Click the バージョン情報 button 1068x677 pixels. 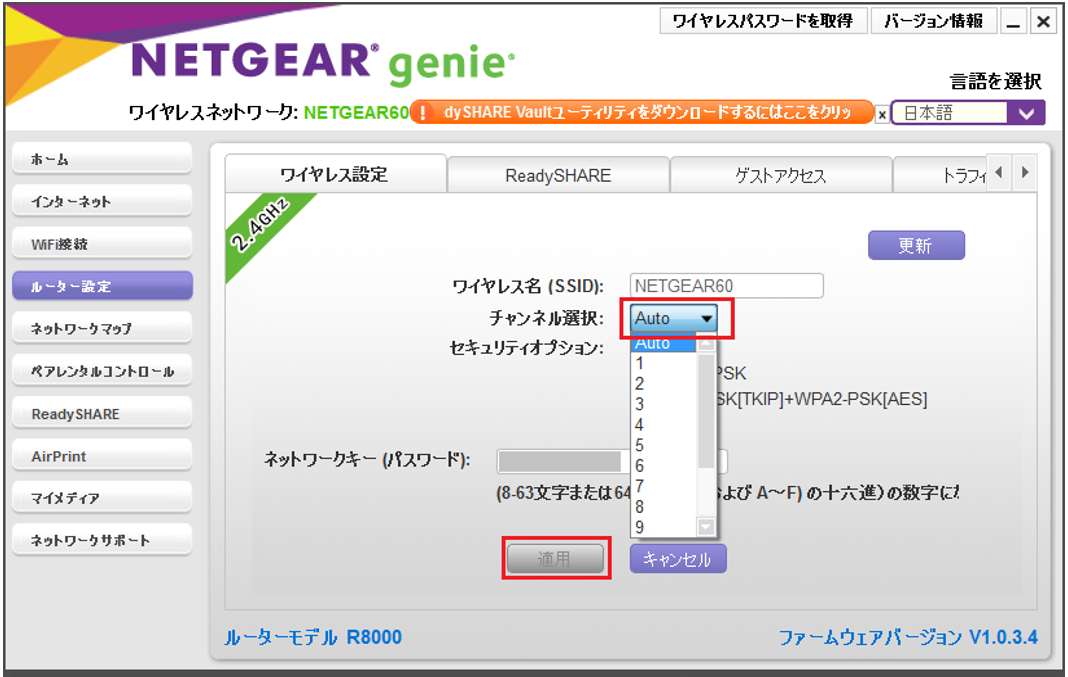[933, 21]
